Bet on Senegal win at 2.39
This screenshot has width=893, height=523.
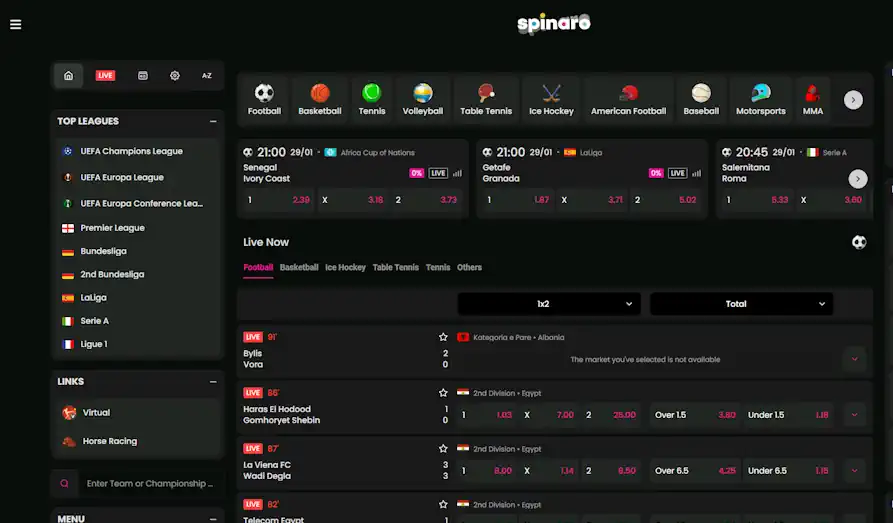tap(278, 200)
